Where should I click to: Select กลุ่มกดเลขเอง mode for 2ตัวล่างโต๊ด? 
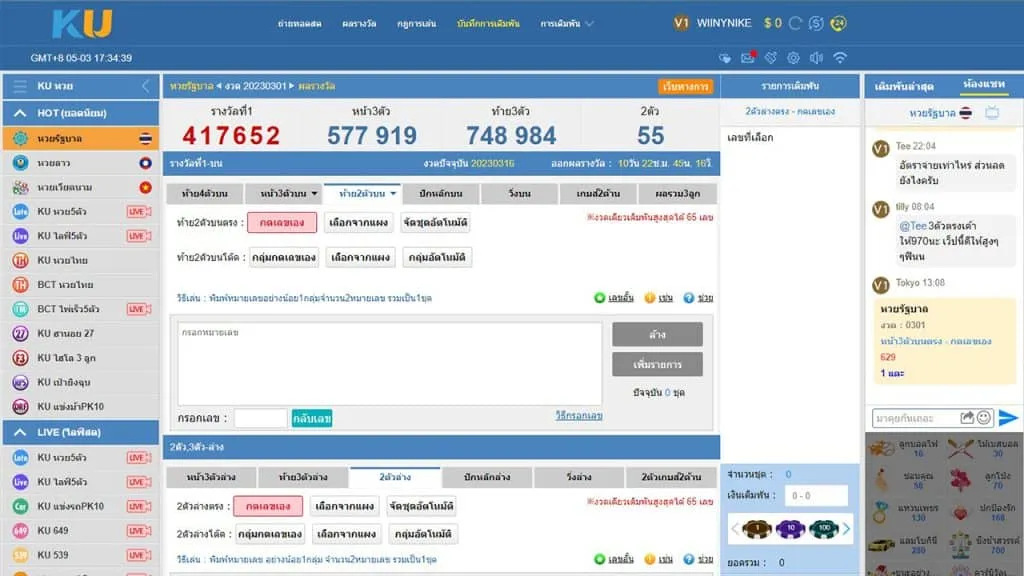270,534
